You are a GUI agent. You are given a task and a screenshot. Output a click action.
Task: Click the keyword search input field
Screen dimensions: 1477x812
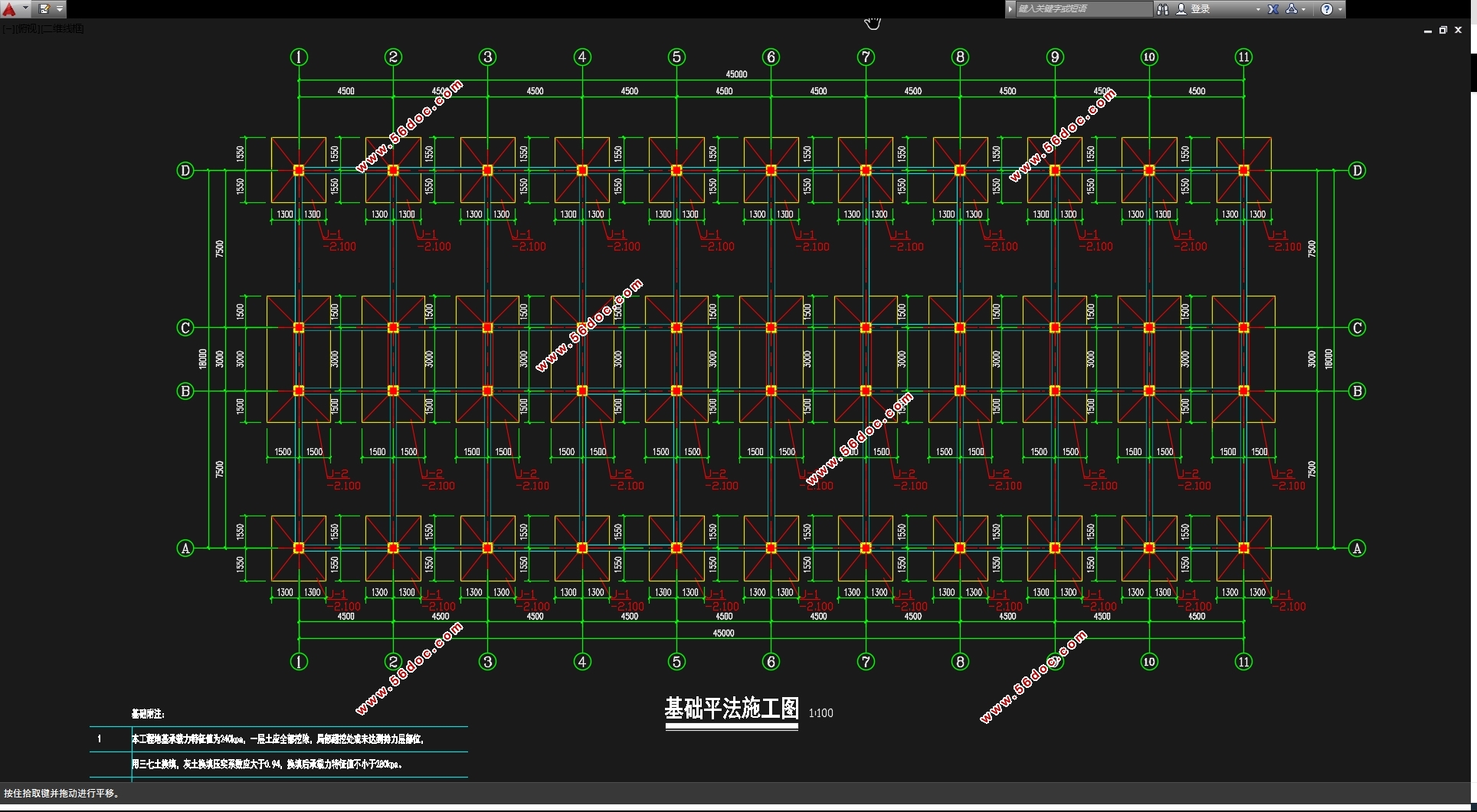[1082, 9]
